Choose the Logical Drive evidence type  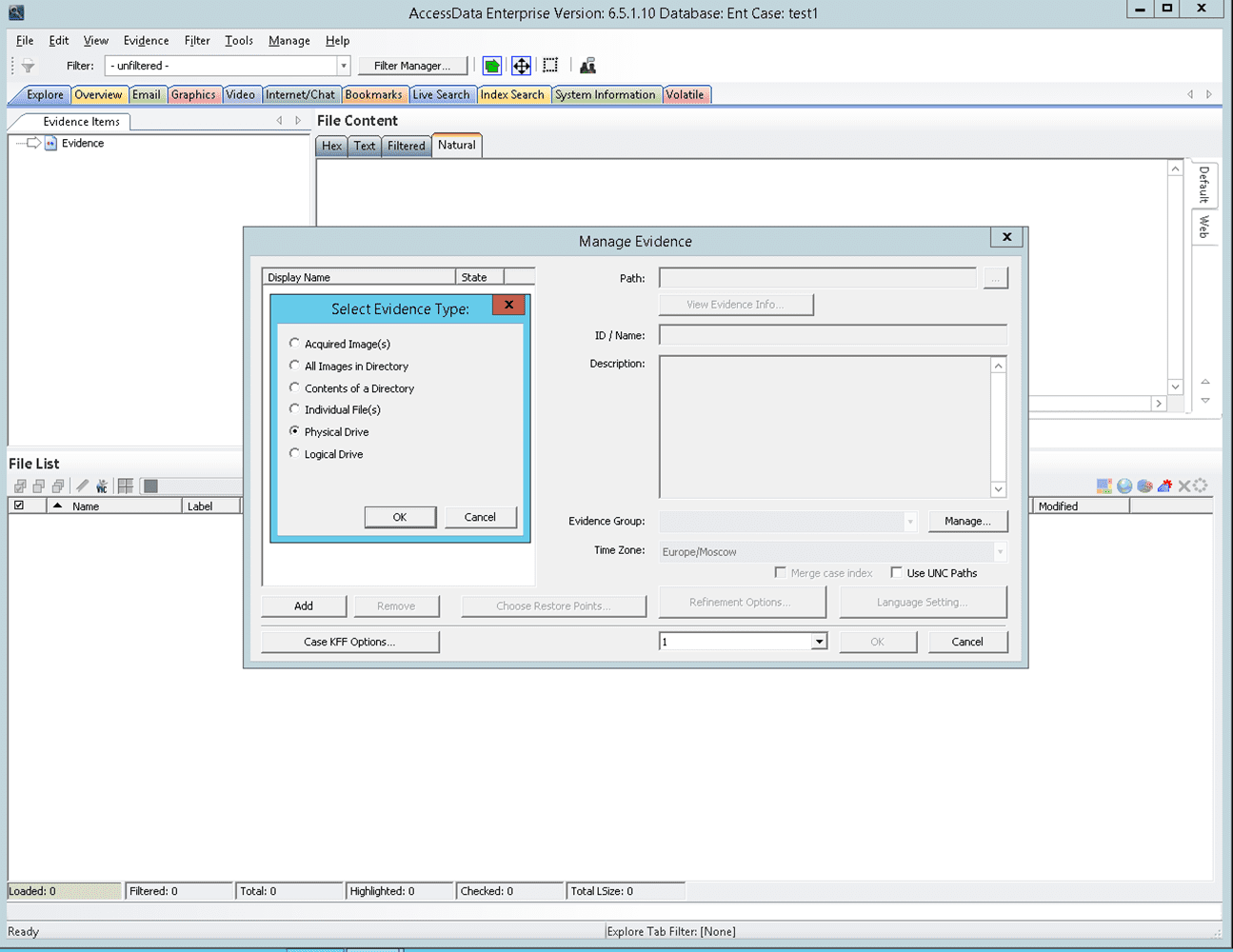click(x=294, y=454)
